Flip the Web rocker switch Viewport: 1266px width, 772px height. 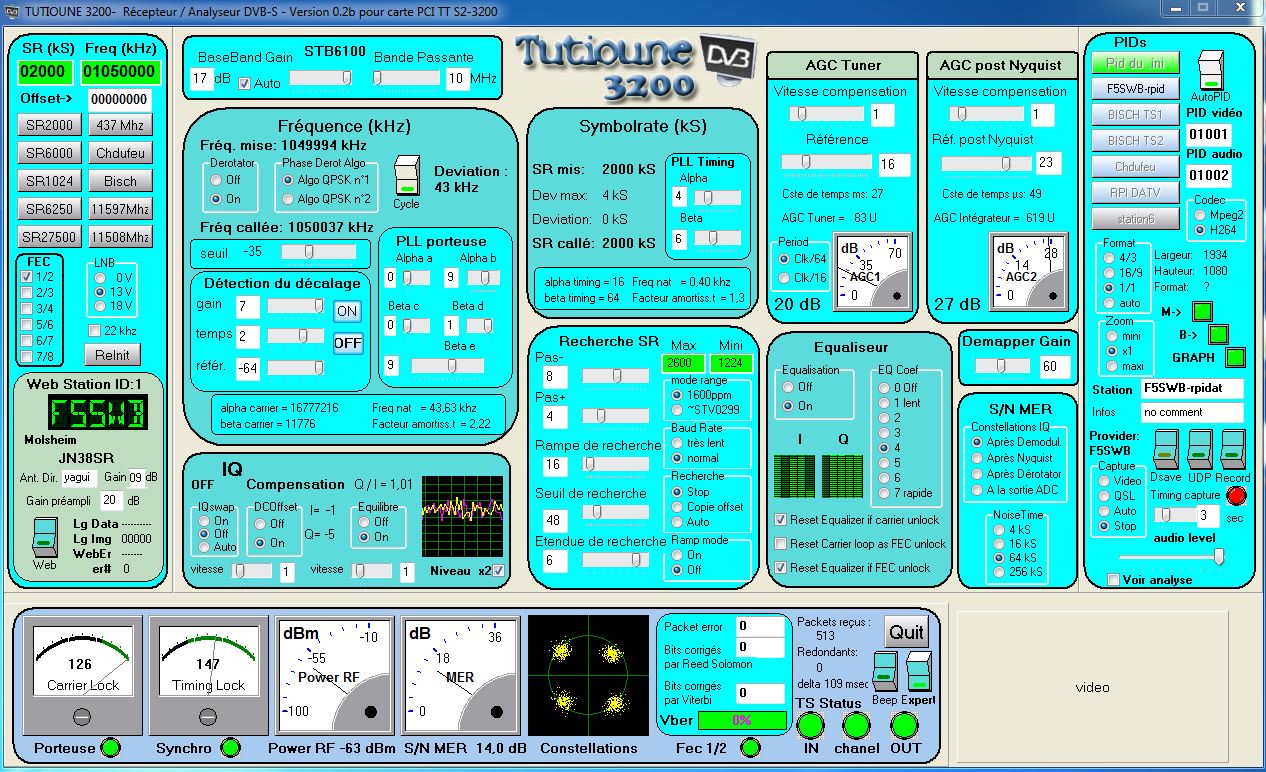45,537
